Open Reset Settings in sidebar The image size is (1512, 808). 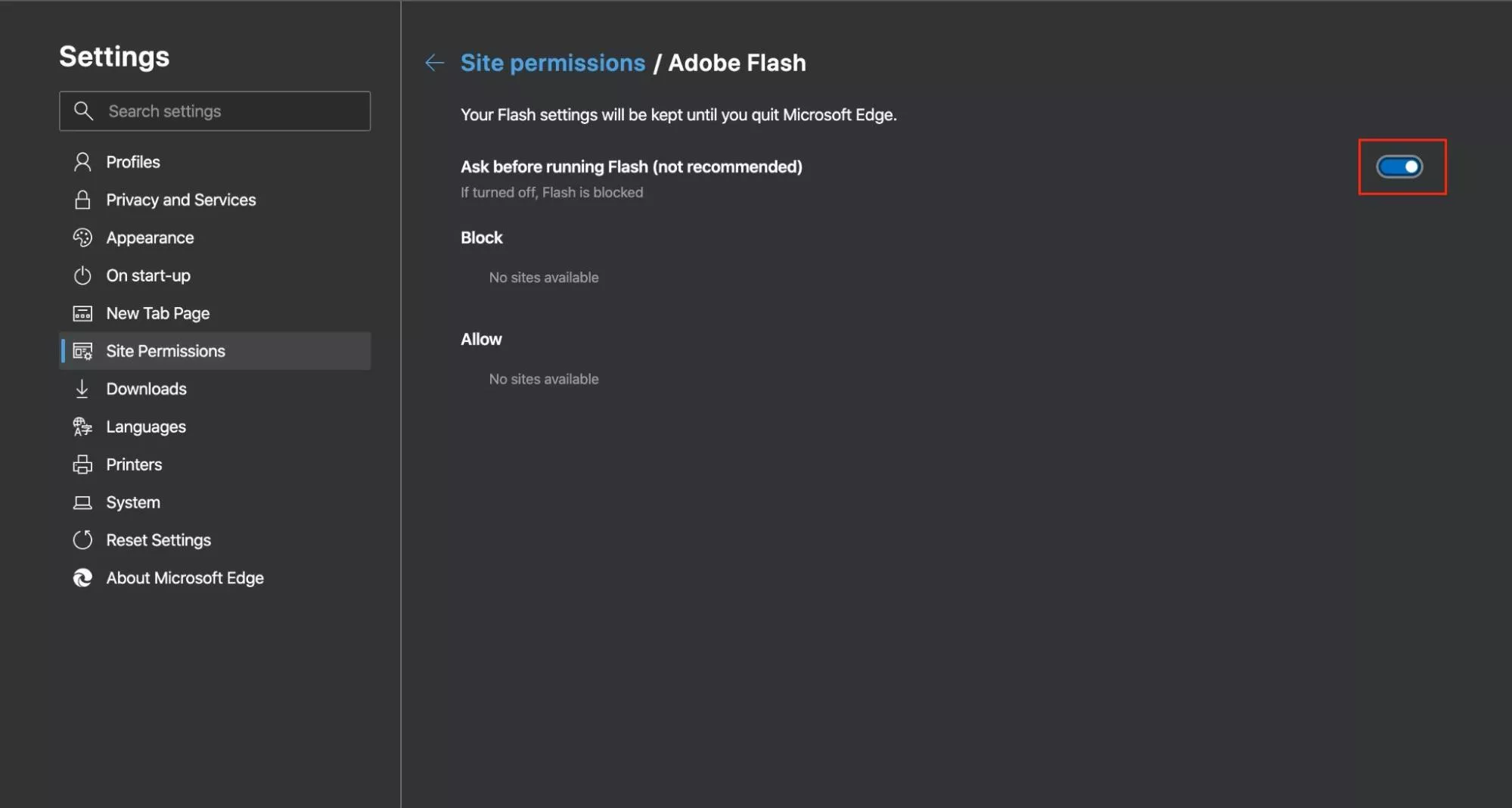[x=158, y=540]
